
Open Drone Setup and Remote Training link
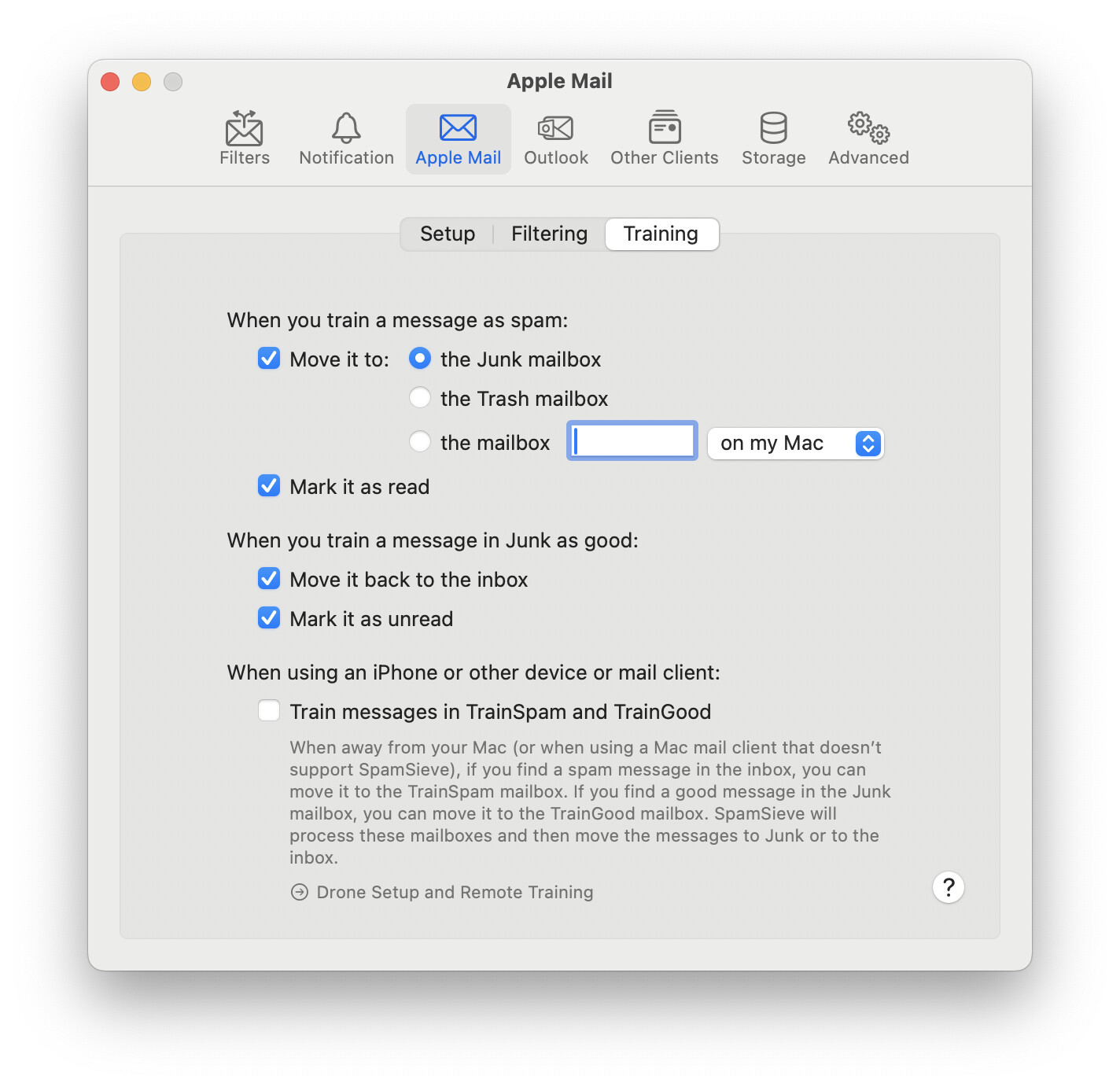pyautogui.click(x=455, y=892)
